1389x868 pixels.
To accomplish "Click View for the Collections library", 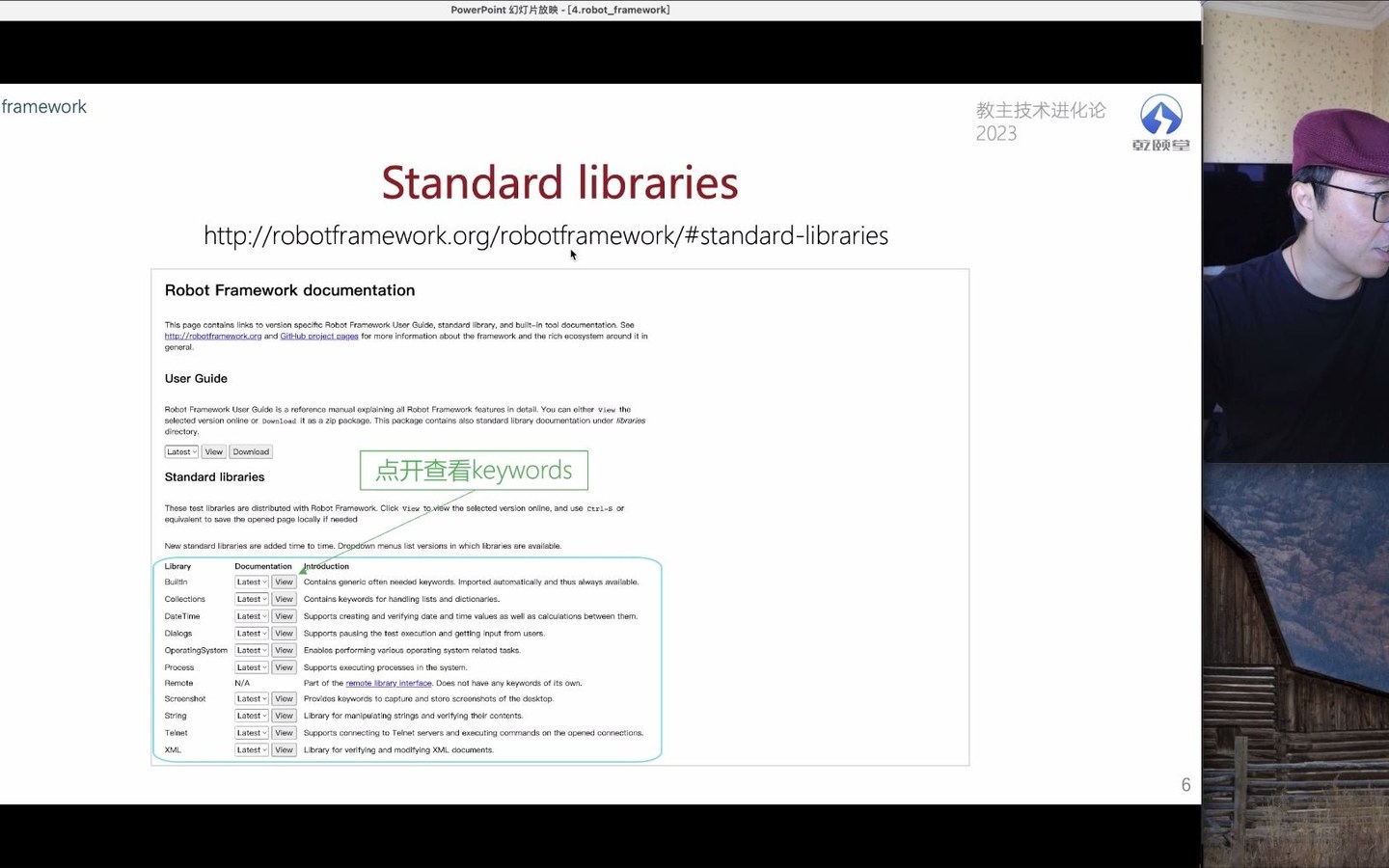I will coord(284,599).
